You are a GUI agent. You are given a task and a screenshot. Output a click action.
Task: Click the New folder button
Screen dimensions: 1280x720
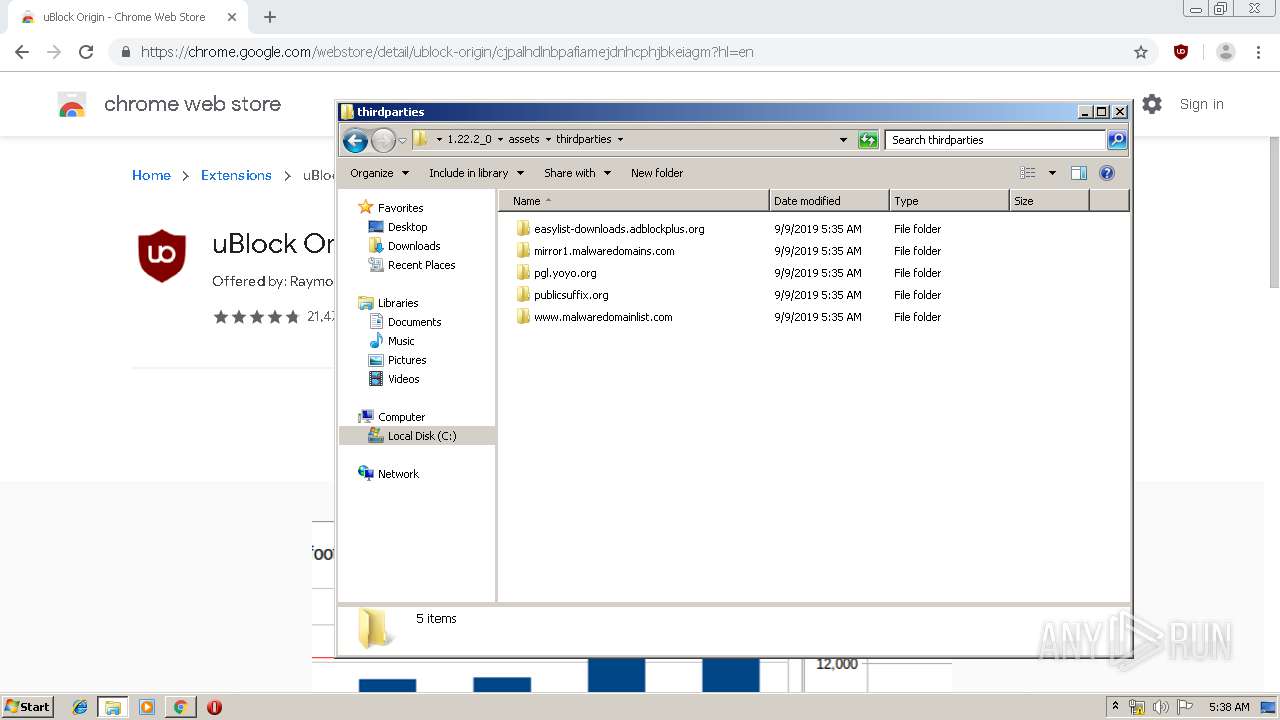[x=657, y=173]
